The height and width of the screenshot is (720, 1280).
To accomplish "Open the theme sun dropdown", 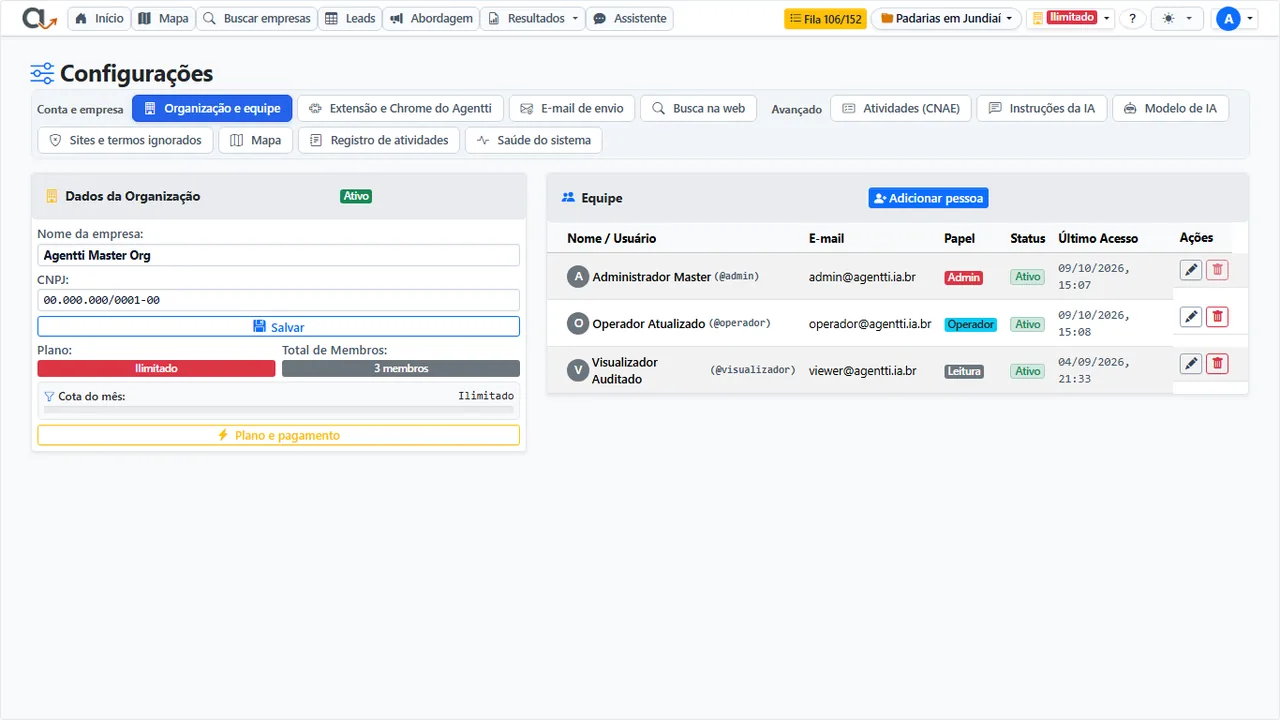I will pos(1177,19).
